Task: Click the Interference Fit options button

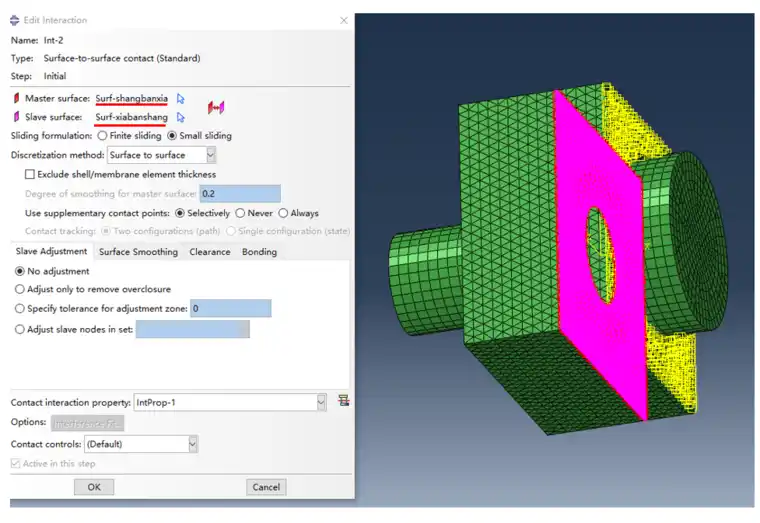Action: coord(88,423)
